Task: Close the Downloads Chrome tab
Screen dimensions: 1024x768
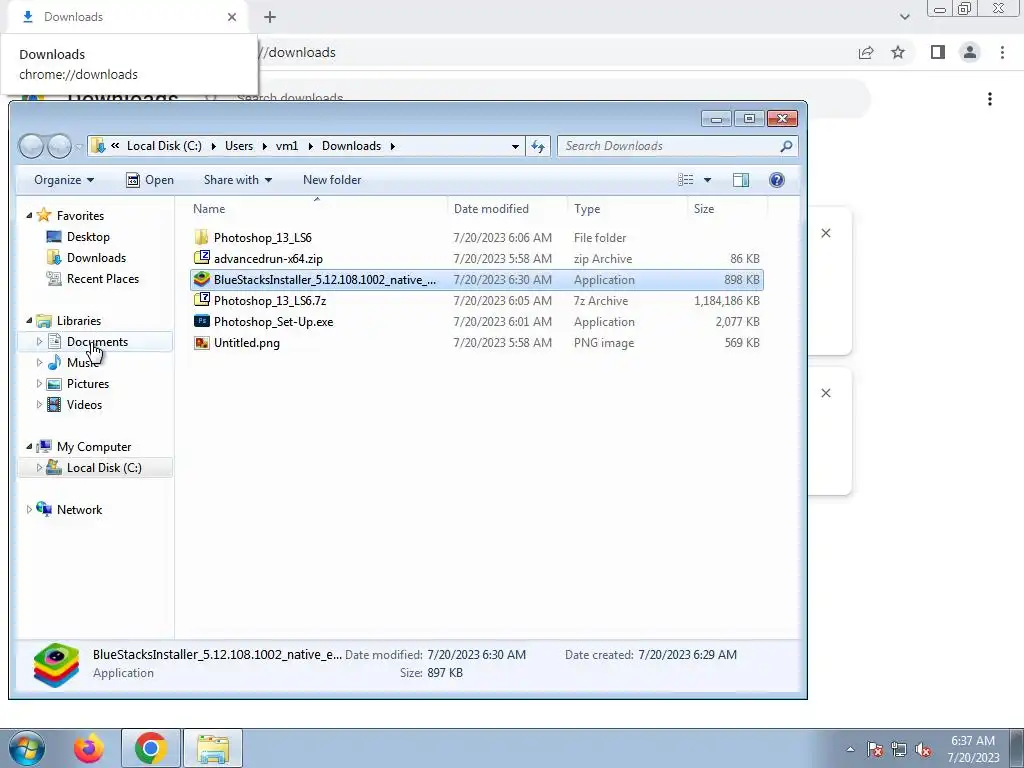Action: (x=232, y=17)
